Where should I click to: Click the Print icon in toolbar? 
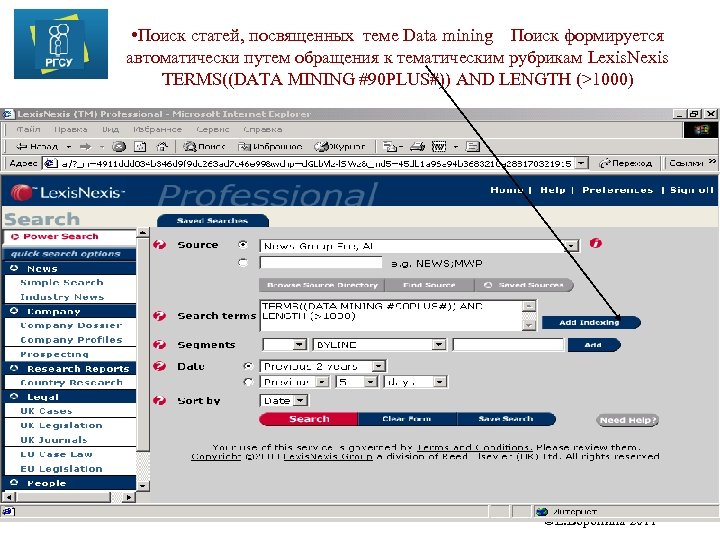pos(417,147)
